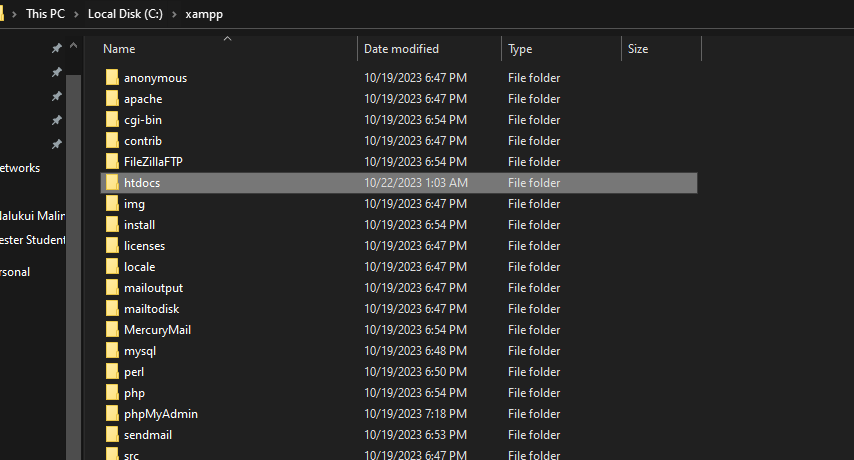Click the php folder icon
This screenshot has height=460, width=854.
112,392
